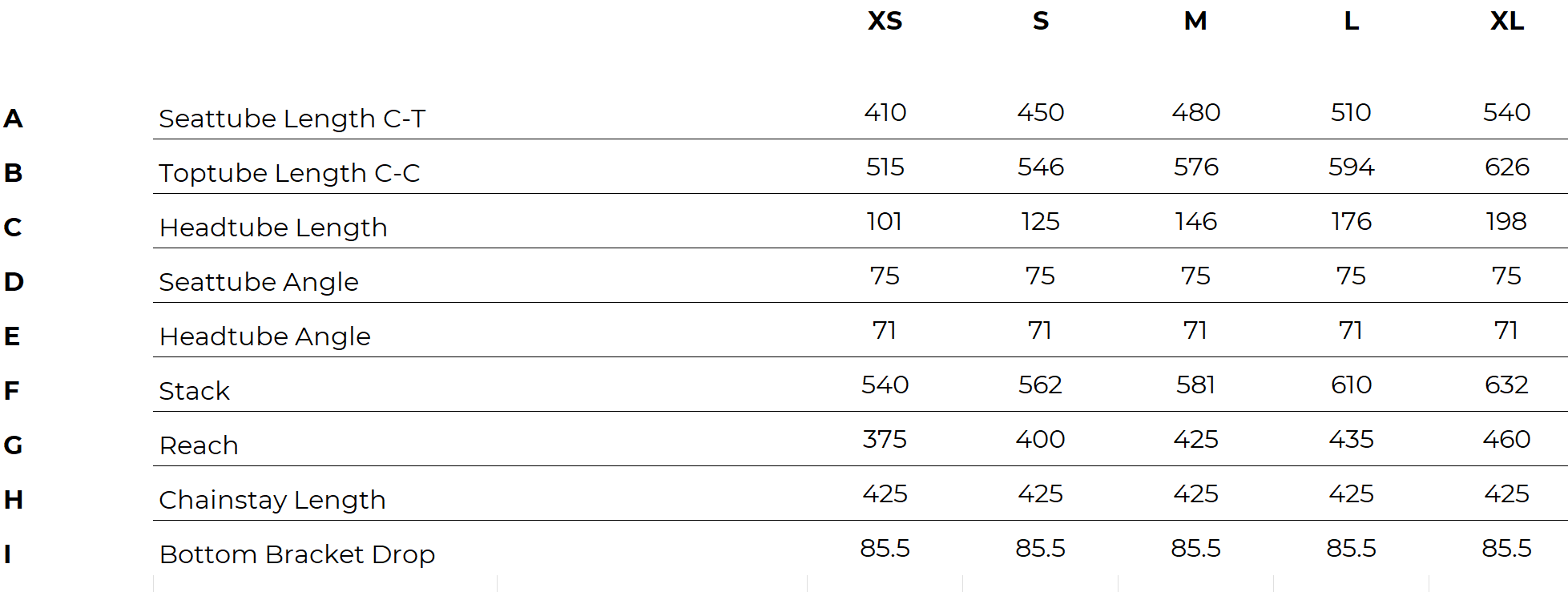Select the Headtube Angle label

click(x=265, y=336)
